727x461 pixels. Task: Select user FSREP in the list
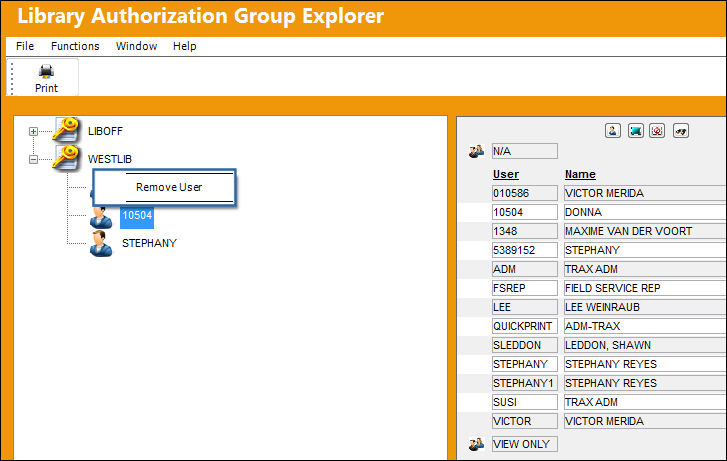[x=525, y=288]
